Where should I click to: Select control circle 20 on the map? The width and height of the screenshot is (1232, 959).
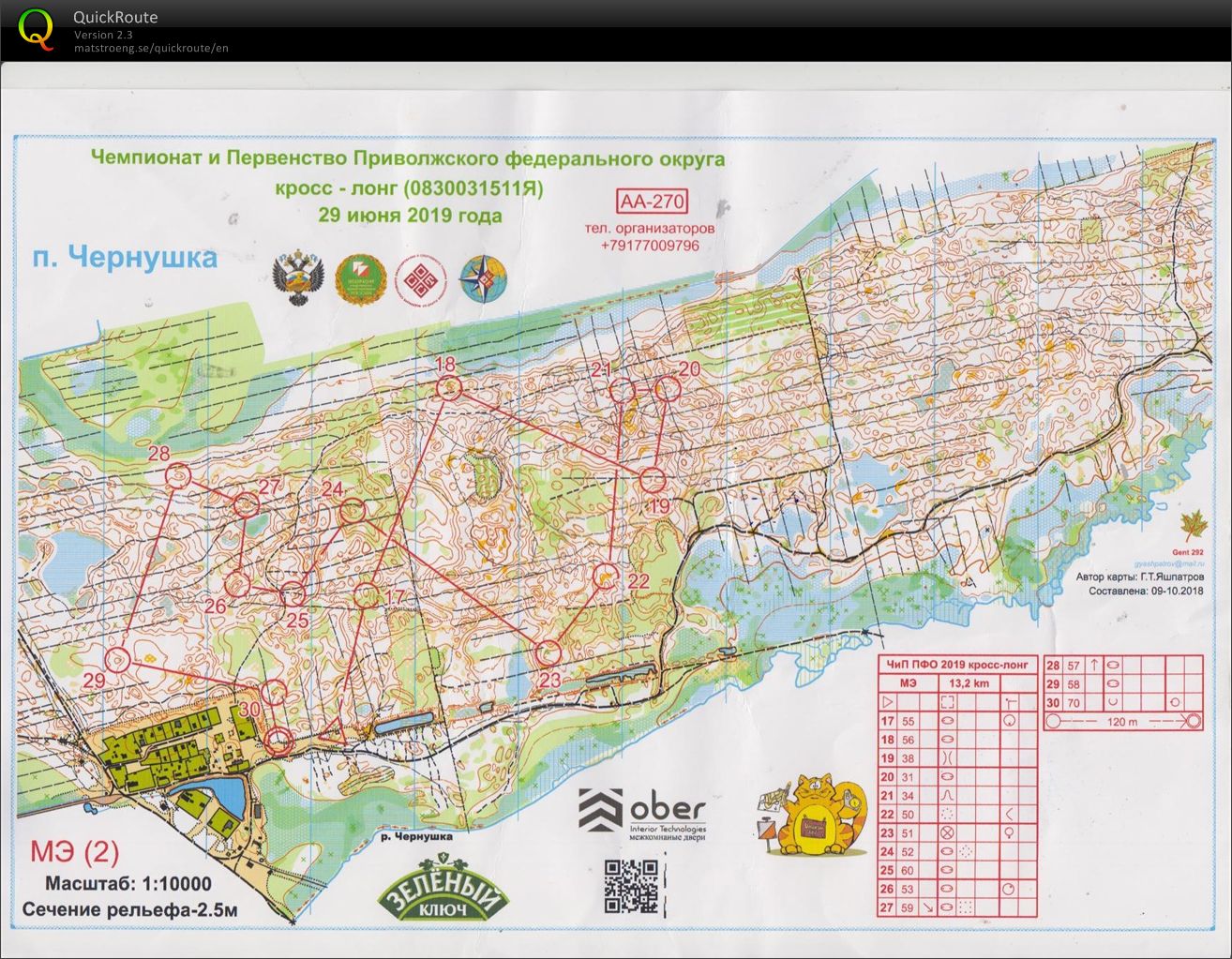point(667,388)
